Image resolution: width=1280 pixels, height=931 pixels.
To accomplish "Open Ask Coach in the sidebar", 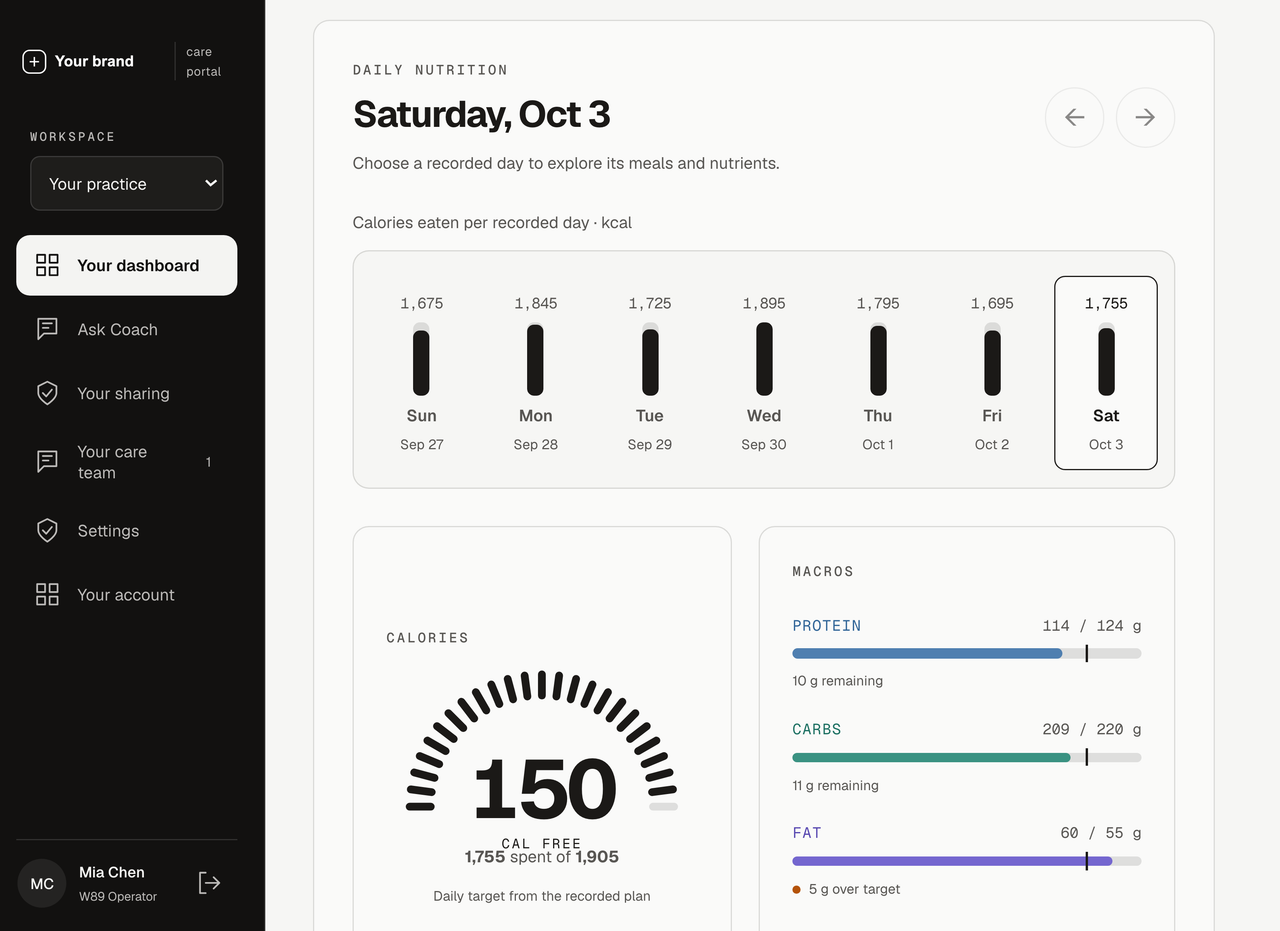I will (127, 329).
